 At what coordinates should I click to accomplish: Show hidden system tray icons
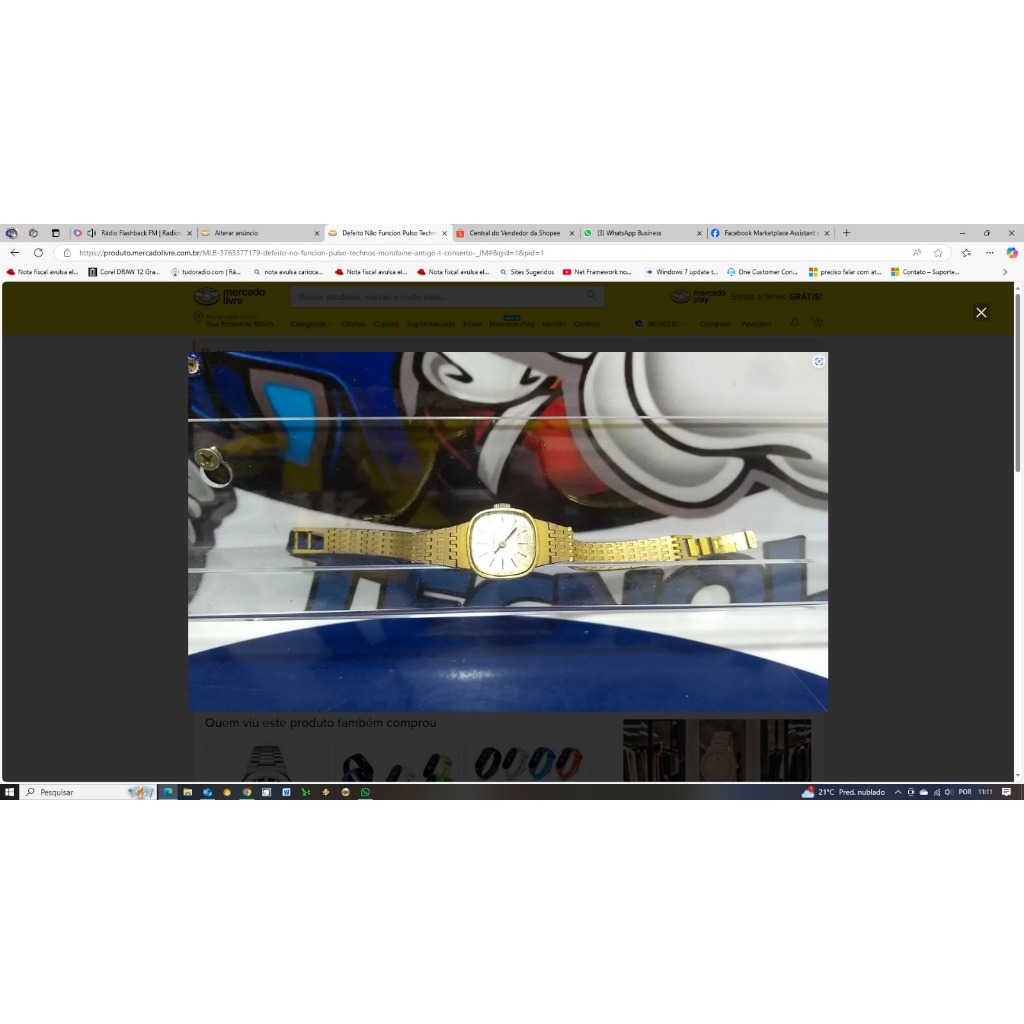pyautogui.click(x=898, y=792)
